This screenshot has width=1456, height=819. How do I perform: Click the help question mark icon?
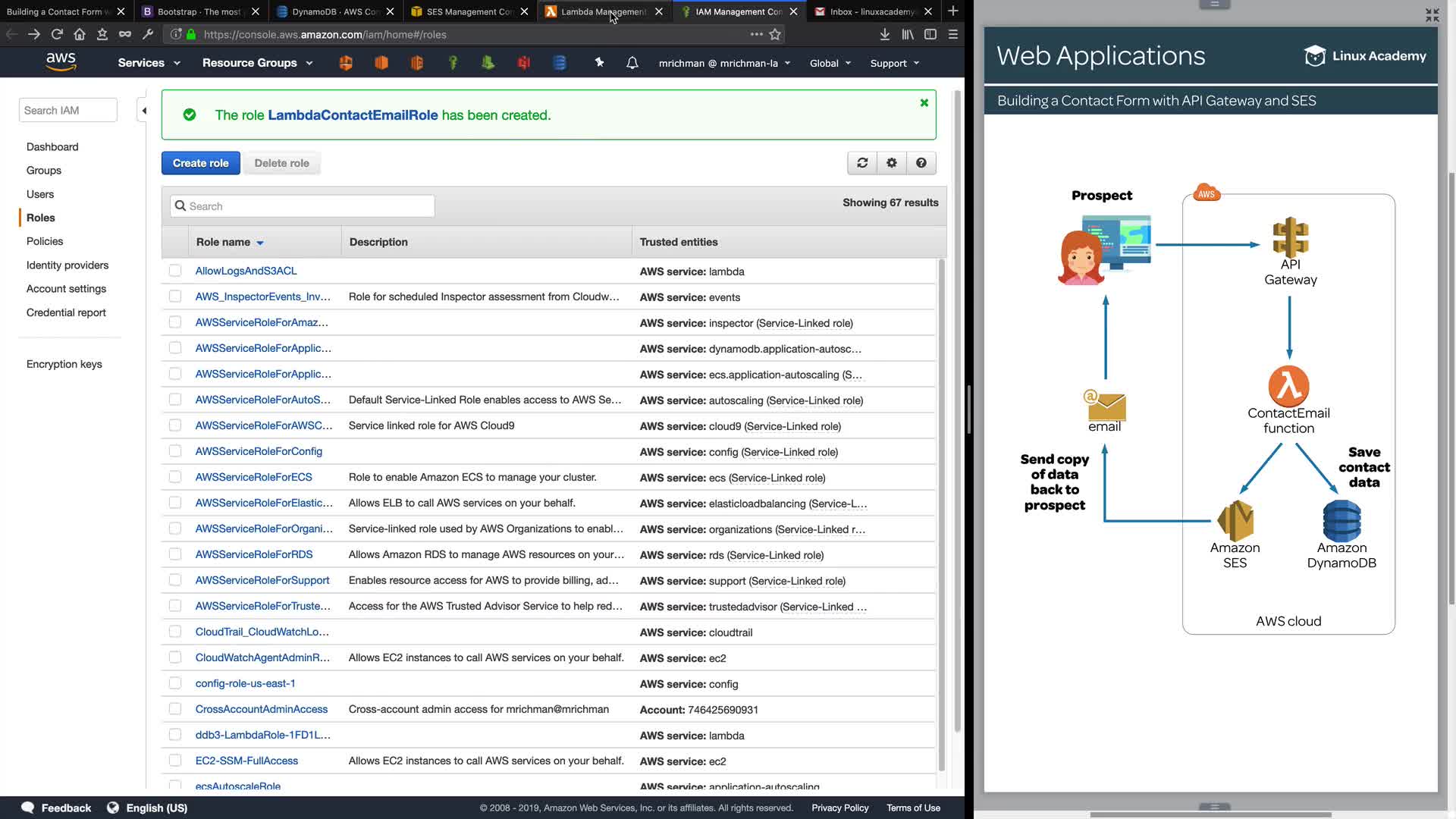tap(921, 163)
